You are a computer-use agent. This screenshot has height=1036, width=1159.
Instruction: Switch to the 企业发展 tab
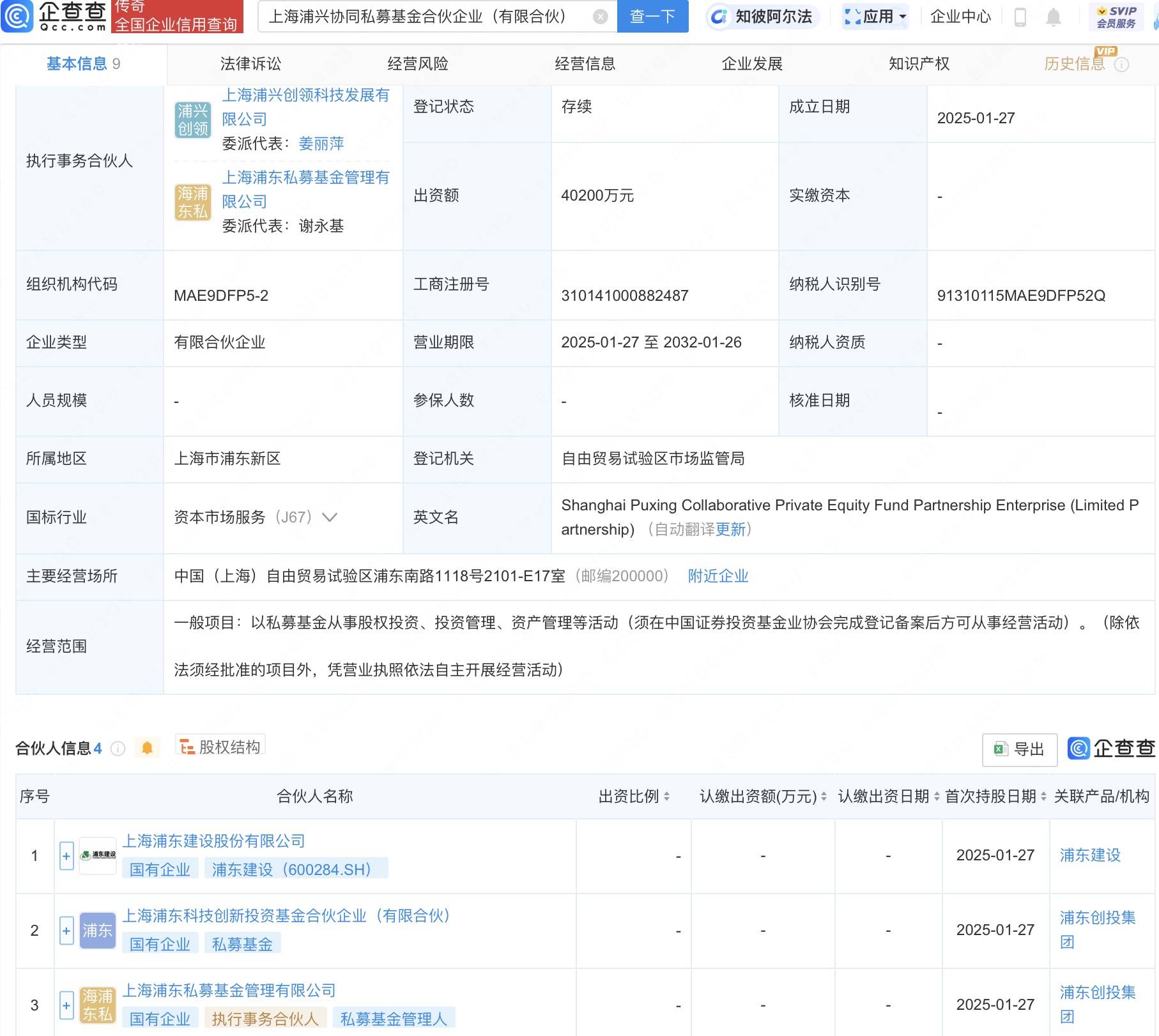click(752, 64)
